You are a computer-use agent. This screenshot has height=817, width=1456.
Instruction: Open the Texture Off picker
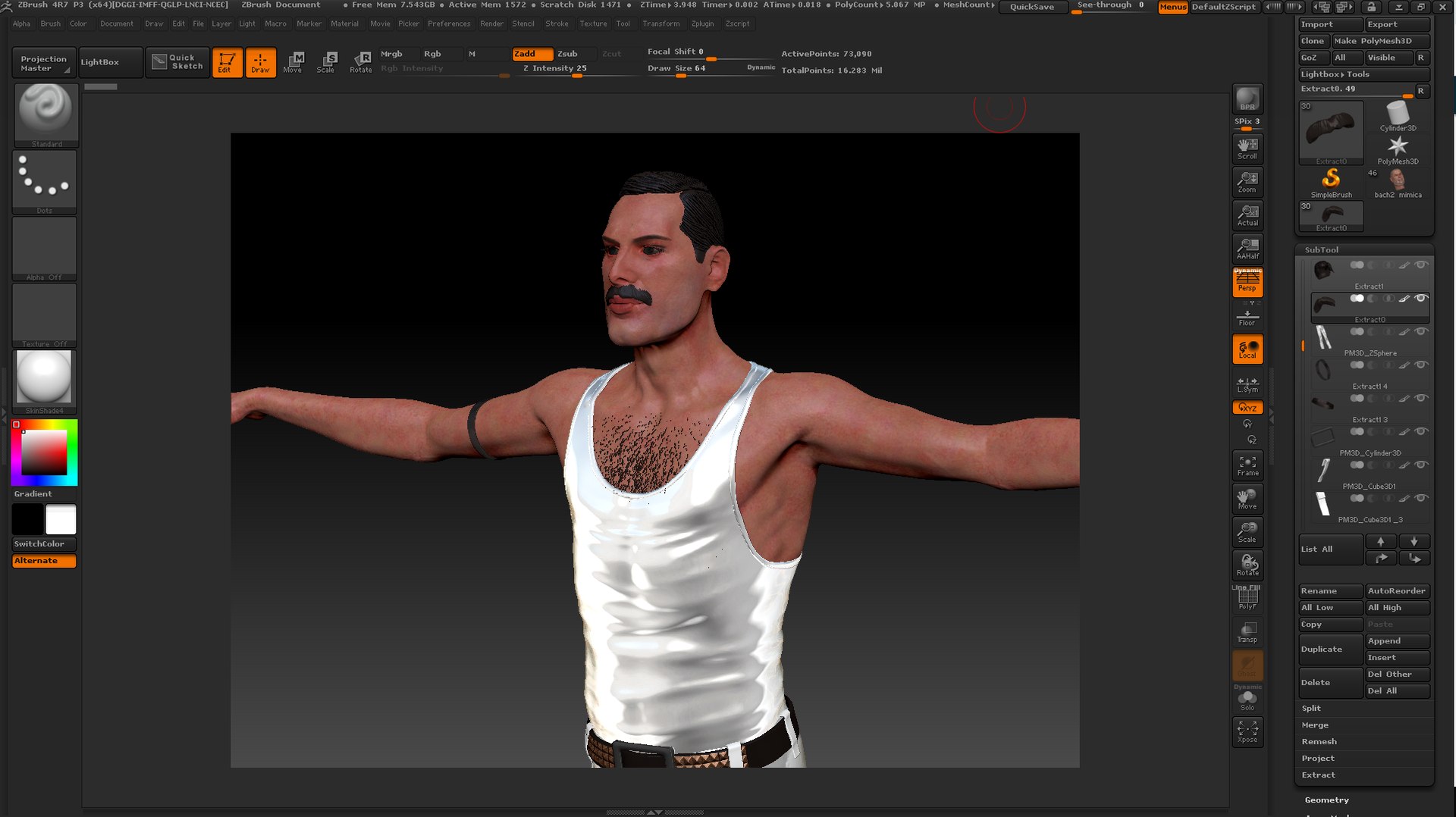(44, 315)
